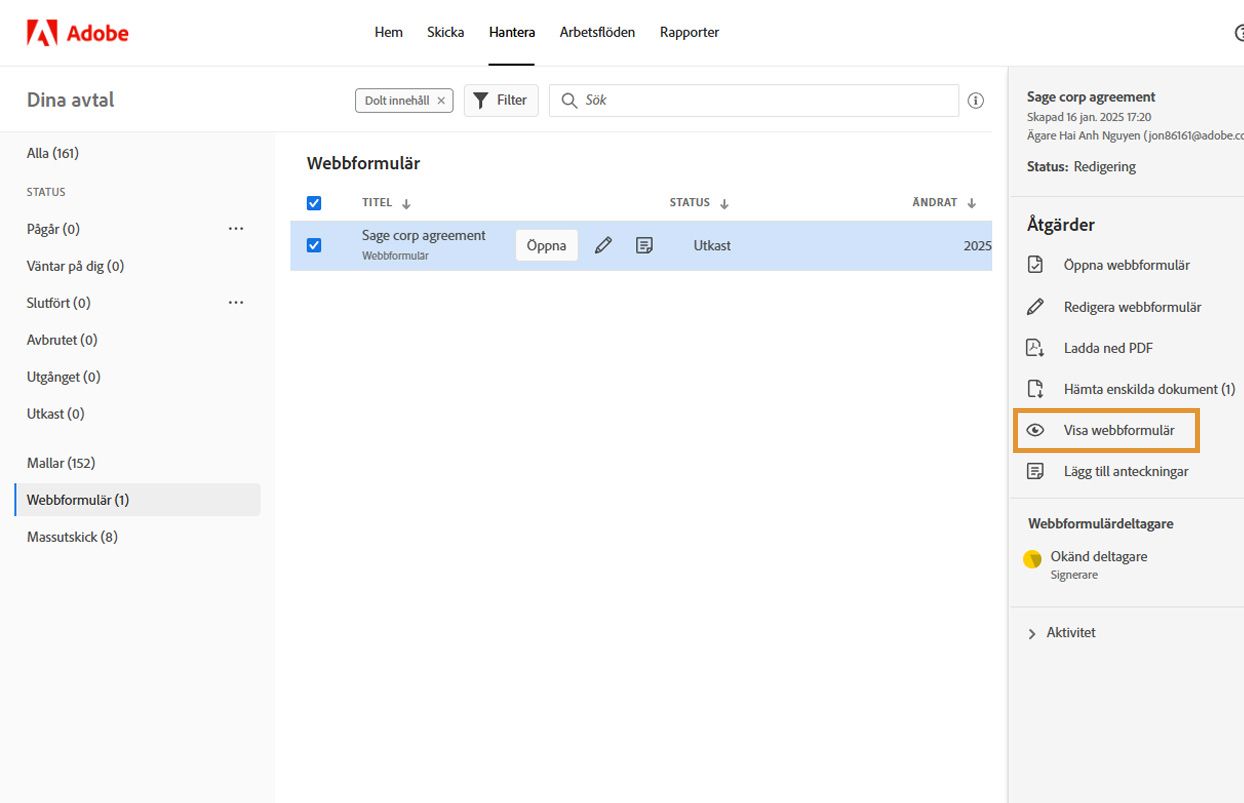The height and width of the screenshot is (803, 1244).
Task: Sort by TITEL column arrow
Action: point(406,203)
